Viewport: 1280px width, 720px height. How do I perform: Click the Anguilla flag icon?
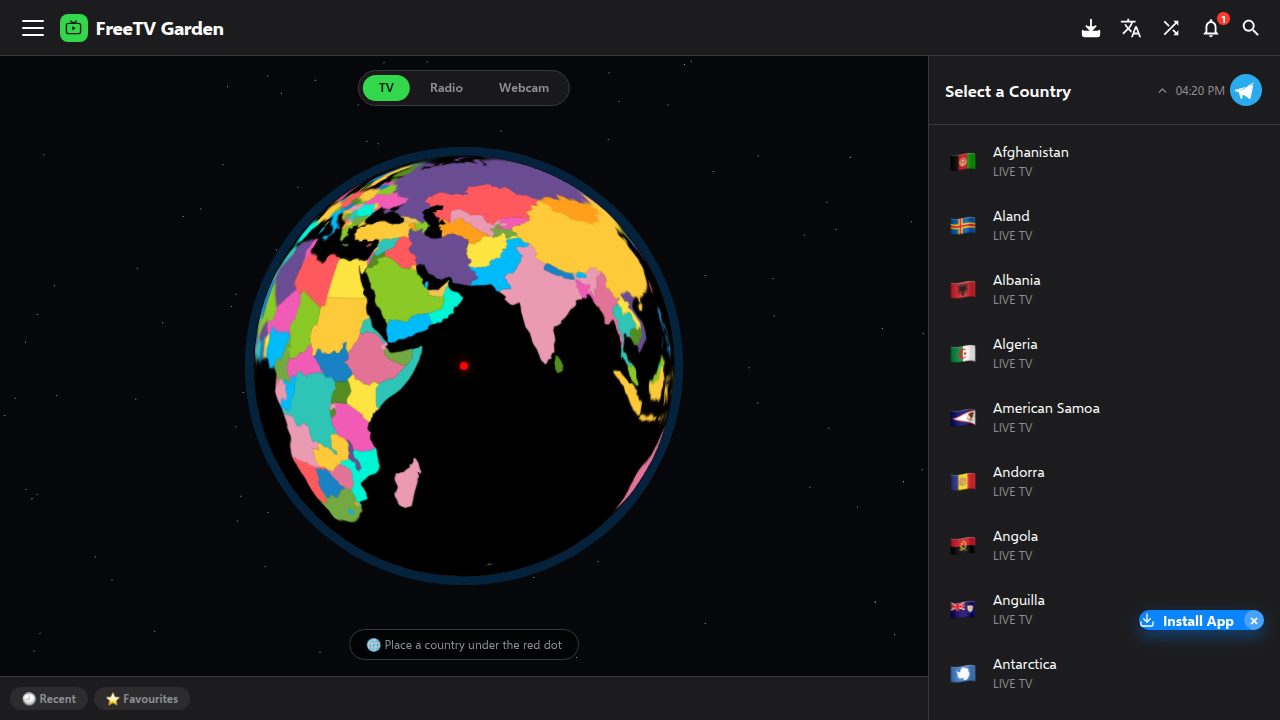pyautogui.click(x=963, y=609)
